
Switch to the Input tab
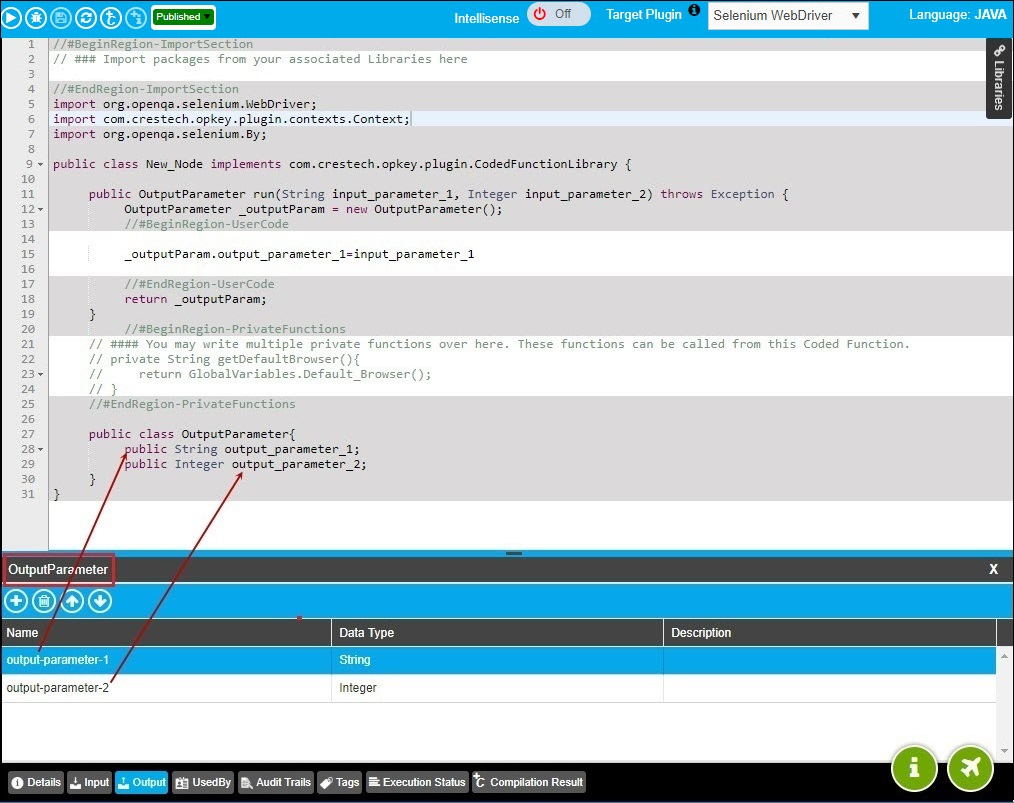click(90, 782)
